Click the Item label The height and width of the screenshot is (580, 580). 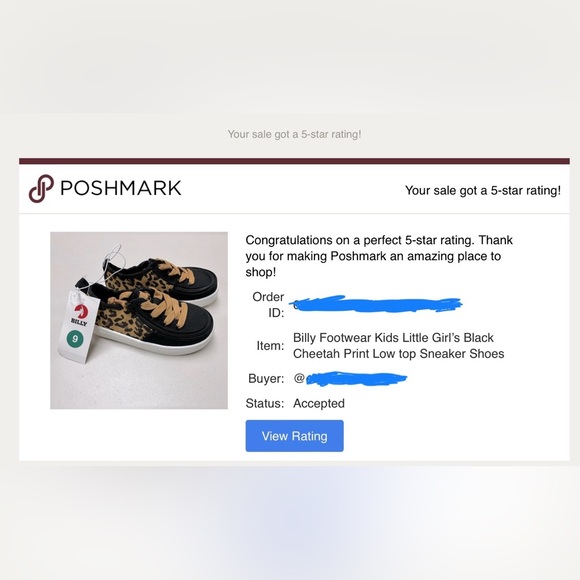(270, 346)
